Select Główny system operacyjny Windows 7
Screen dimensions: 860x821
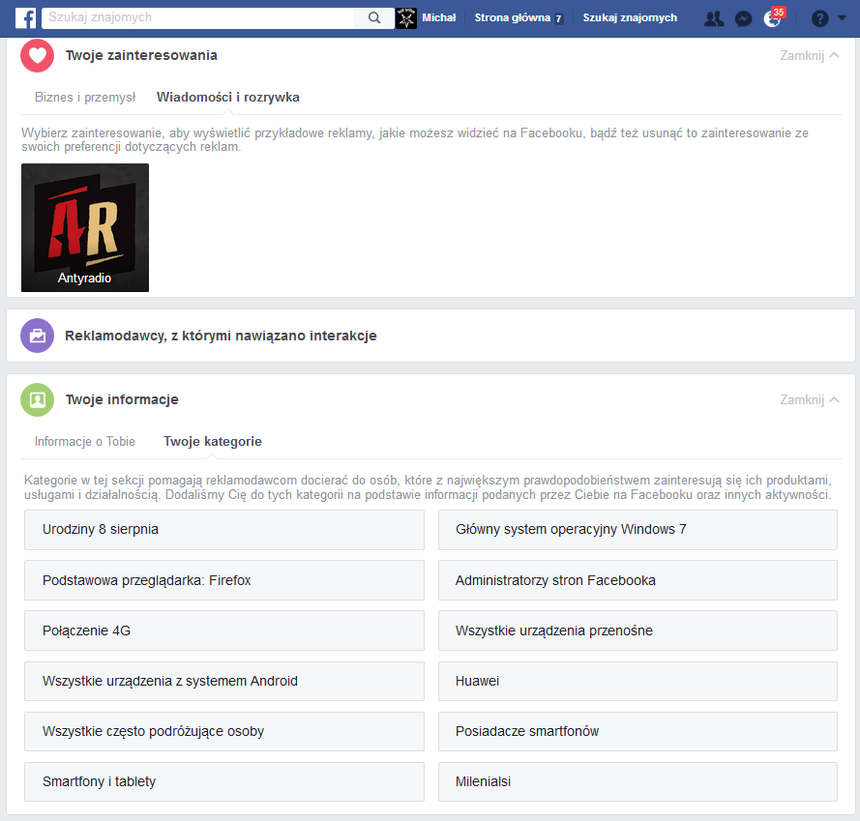[637, 530]
